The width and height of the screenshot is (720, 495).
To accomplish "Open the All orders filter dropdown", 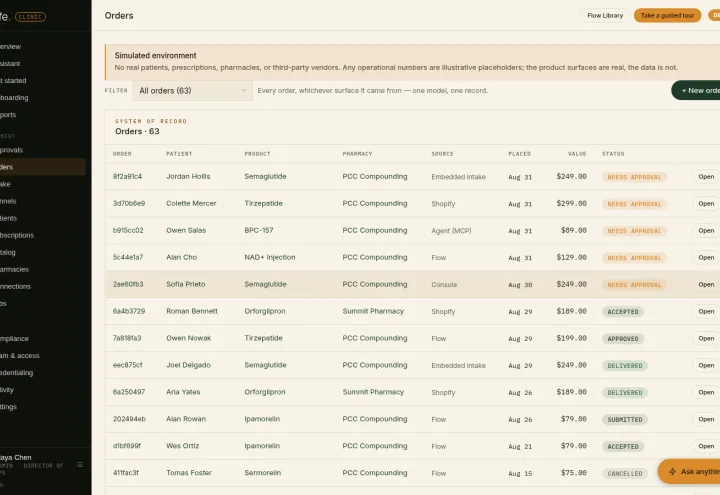I will click(x=192, y=90).
